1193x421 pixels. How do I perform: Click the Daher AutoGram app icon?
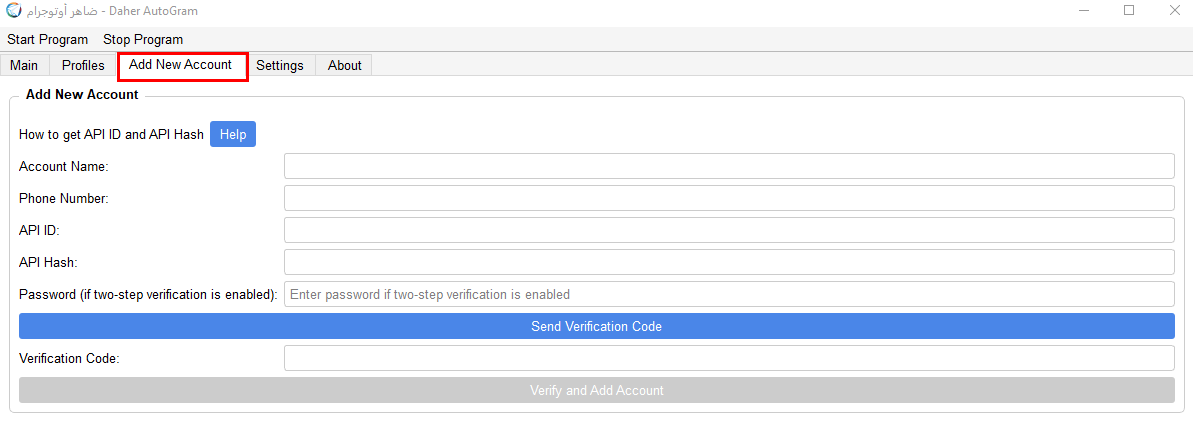point(13,11)
